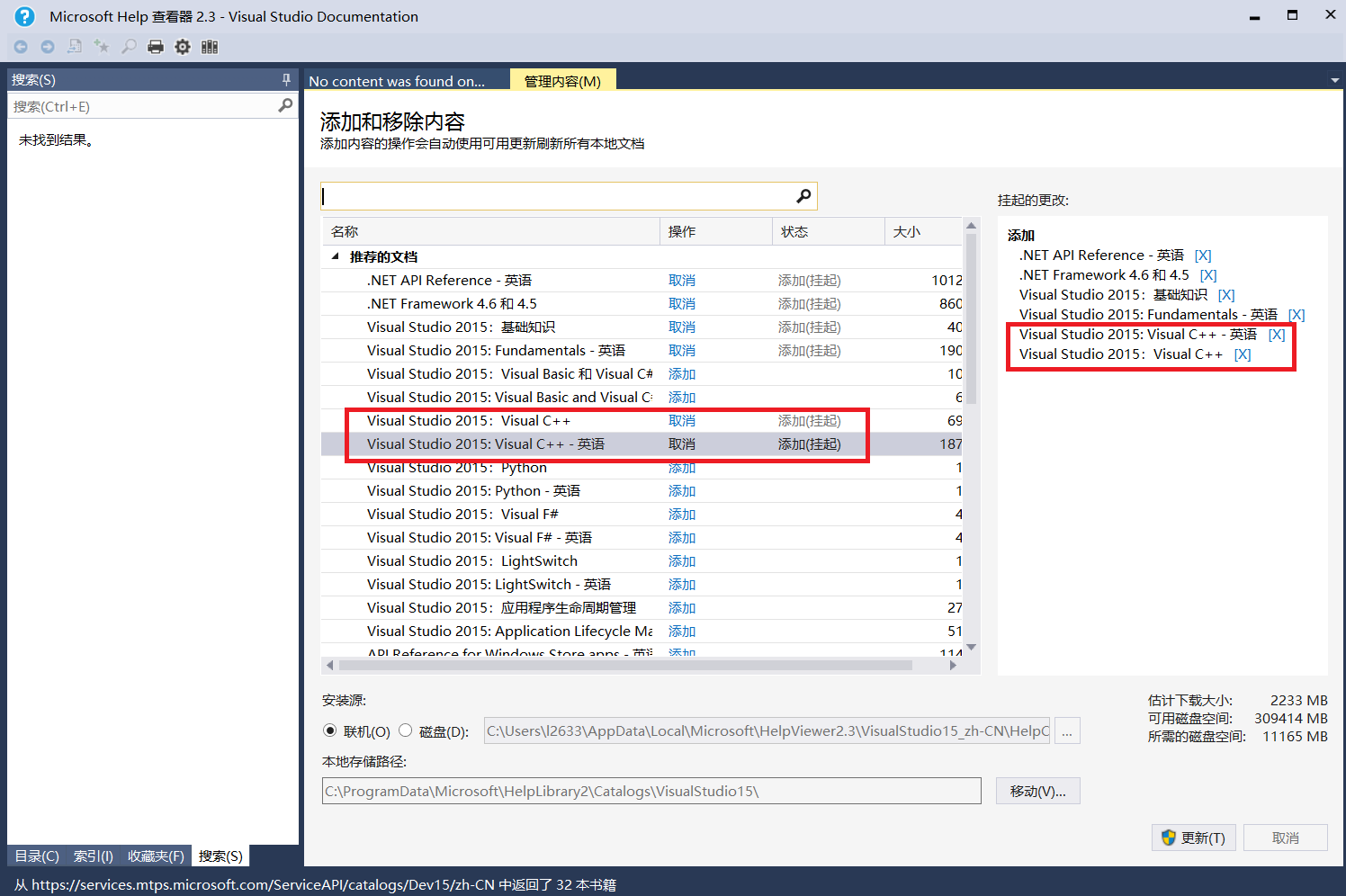Click the list scroll down arrow
This screenshot has width=1346, height=896.
pos(971,648)
